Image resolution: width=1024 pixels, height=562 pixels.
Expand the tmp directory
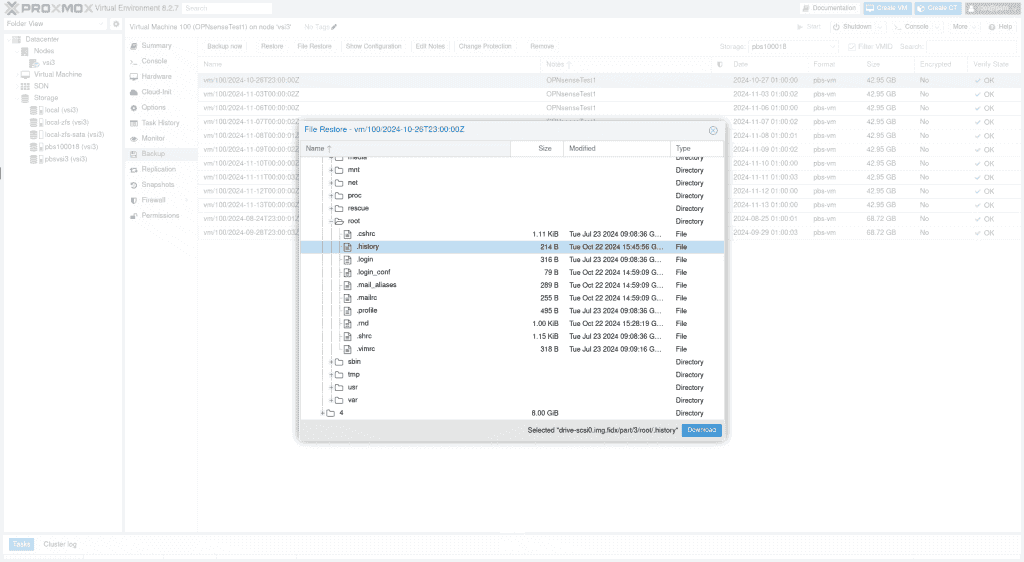pyautogui.click(x=331, y=374)
